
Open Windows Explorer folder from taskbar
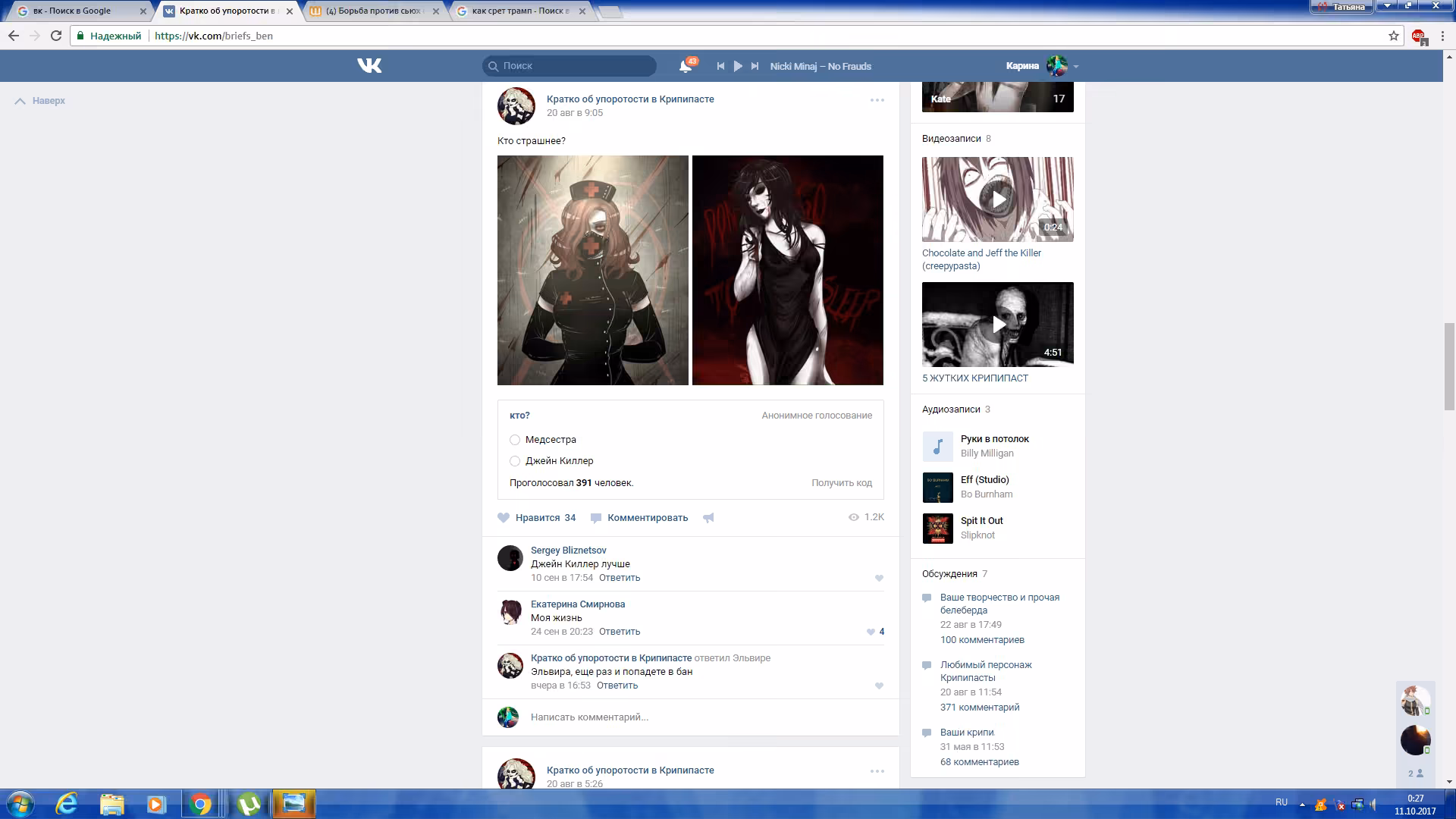[x=111, y=804]
